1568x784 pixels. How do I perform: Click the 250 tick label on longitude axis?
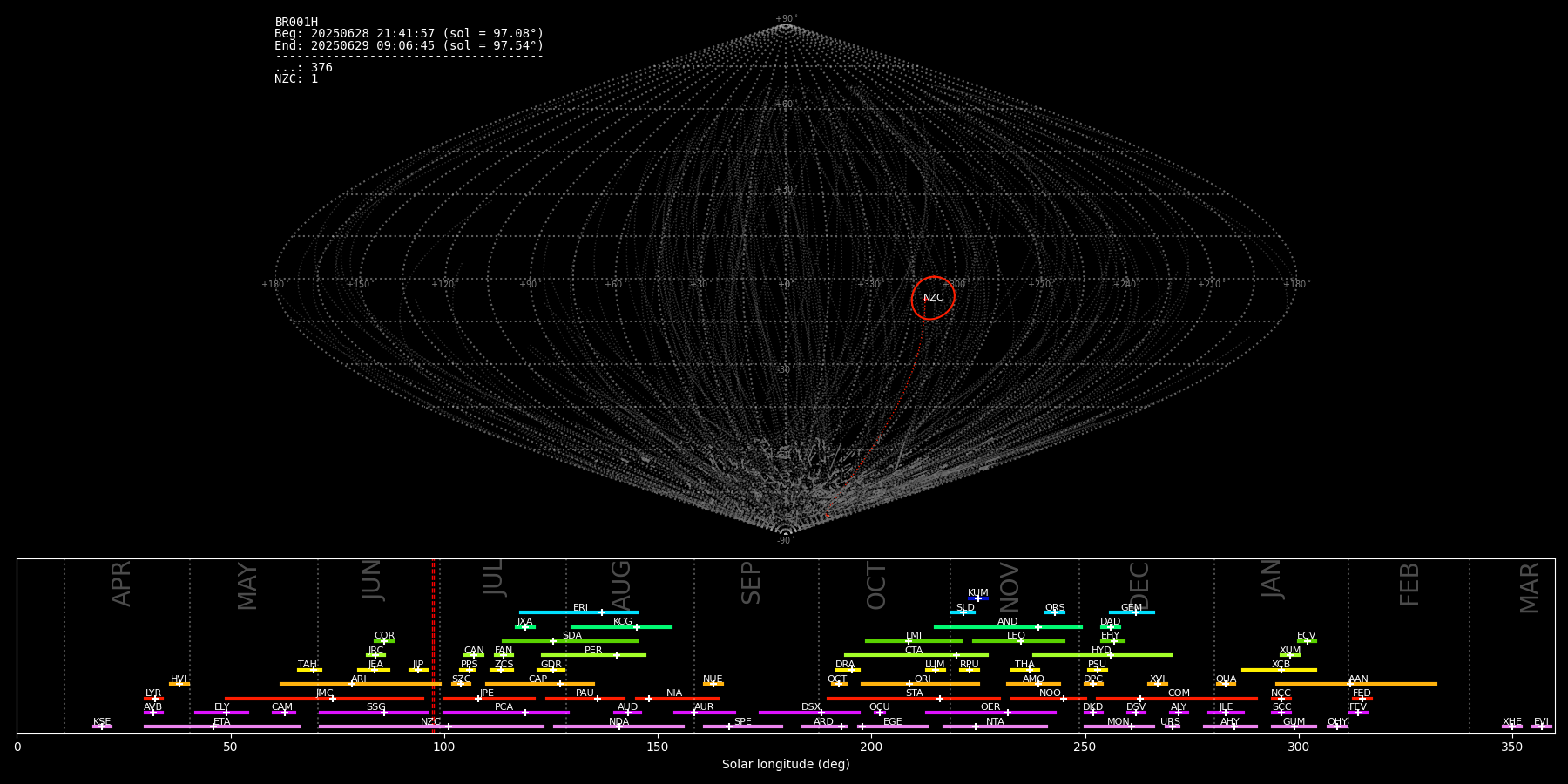pos(1085,747)
